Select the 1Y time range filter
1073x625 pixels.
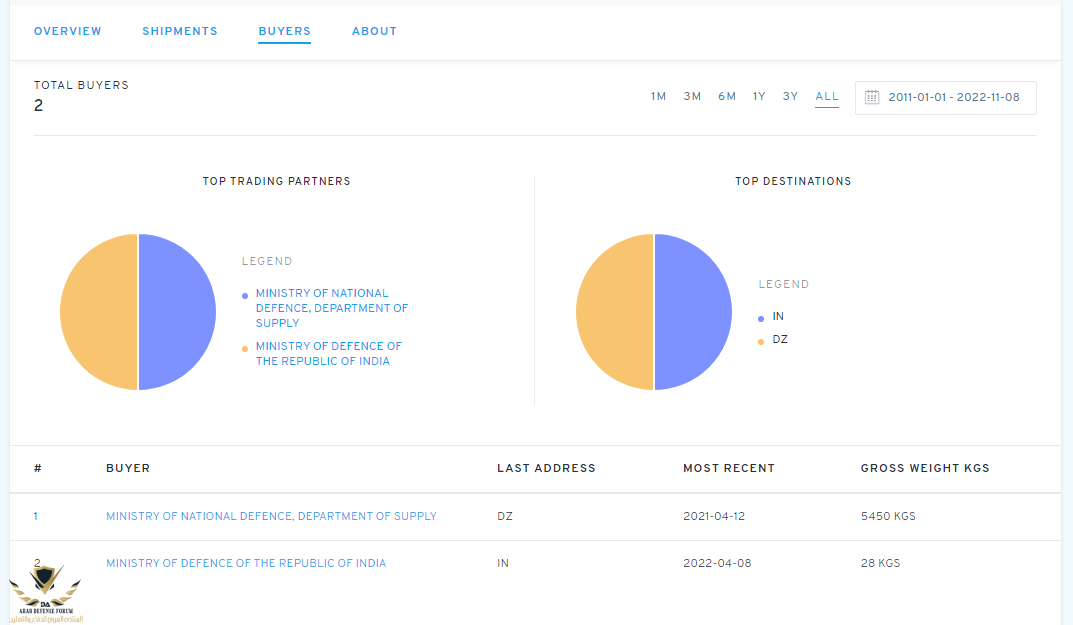point(759,97)
